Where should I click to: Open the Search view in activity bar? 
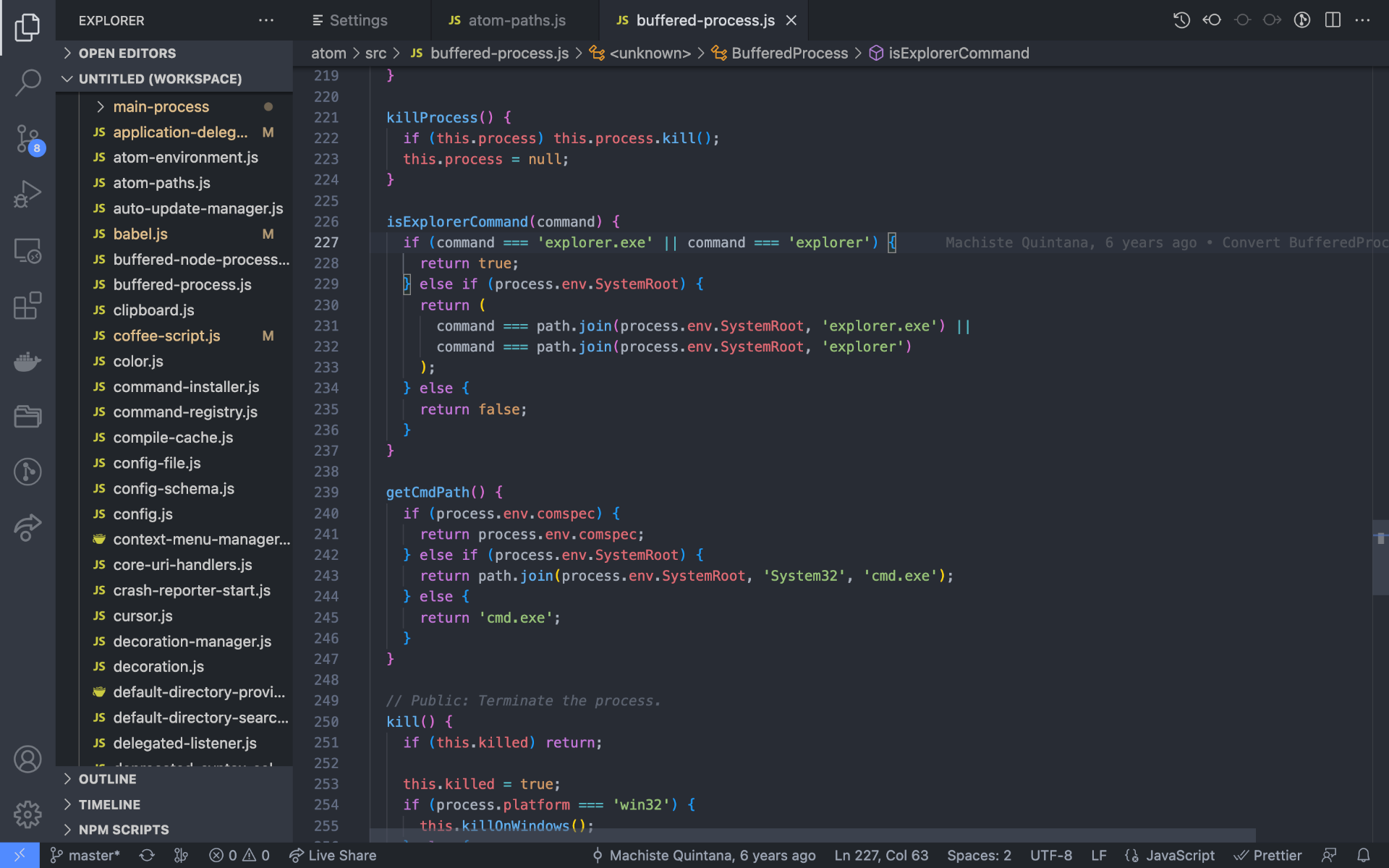coord(27,82)
